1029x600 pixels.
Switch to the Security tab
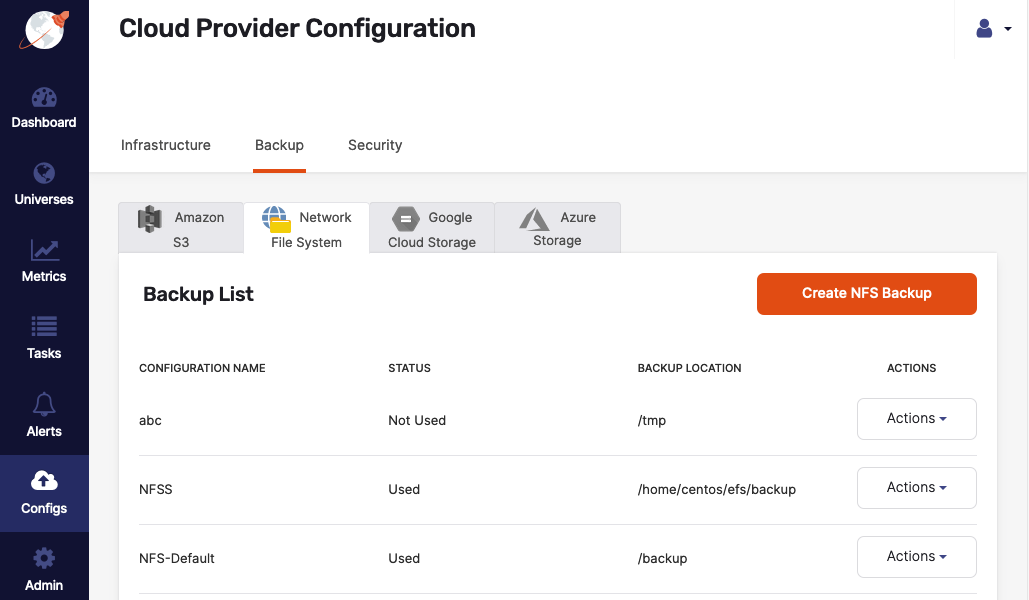pos(375,145)
